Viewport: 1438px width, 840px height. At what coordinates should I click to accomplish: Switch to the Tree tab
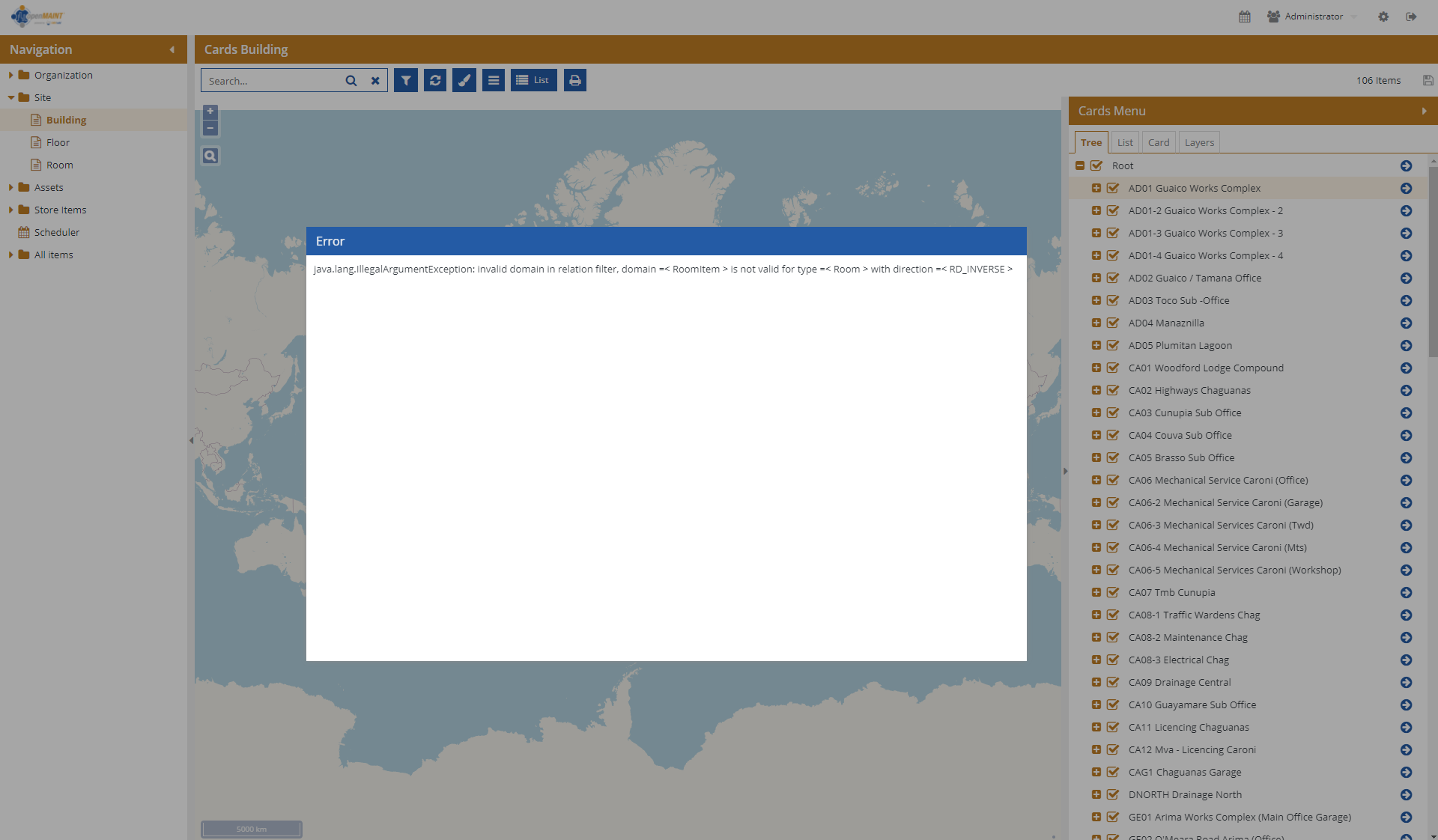pos(1091,142)
